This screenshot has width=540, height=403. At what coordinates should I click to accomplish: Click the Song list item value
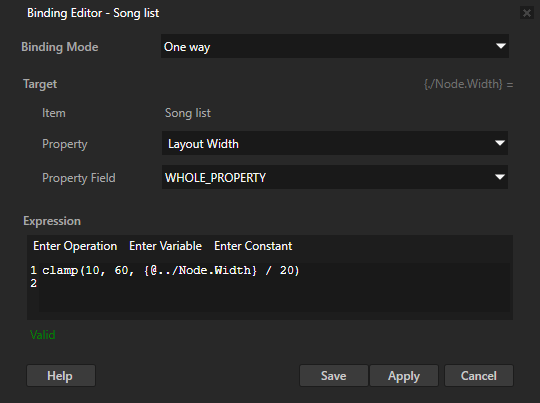(188, 113)
